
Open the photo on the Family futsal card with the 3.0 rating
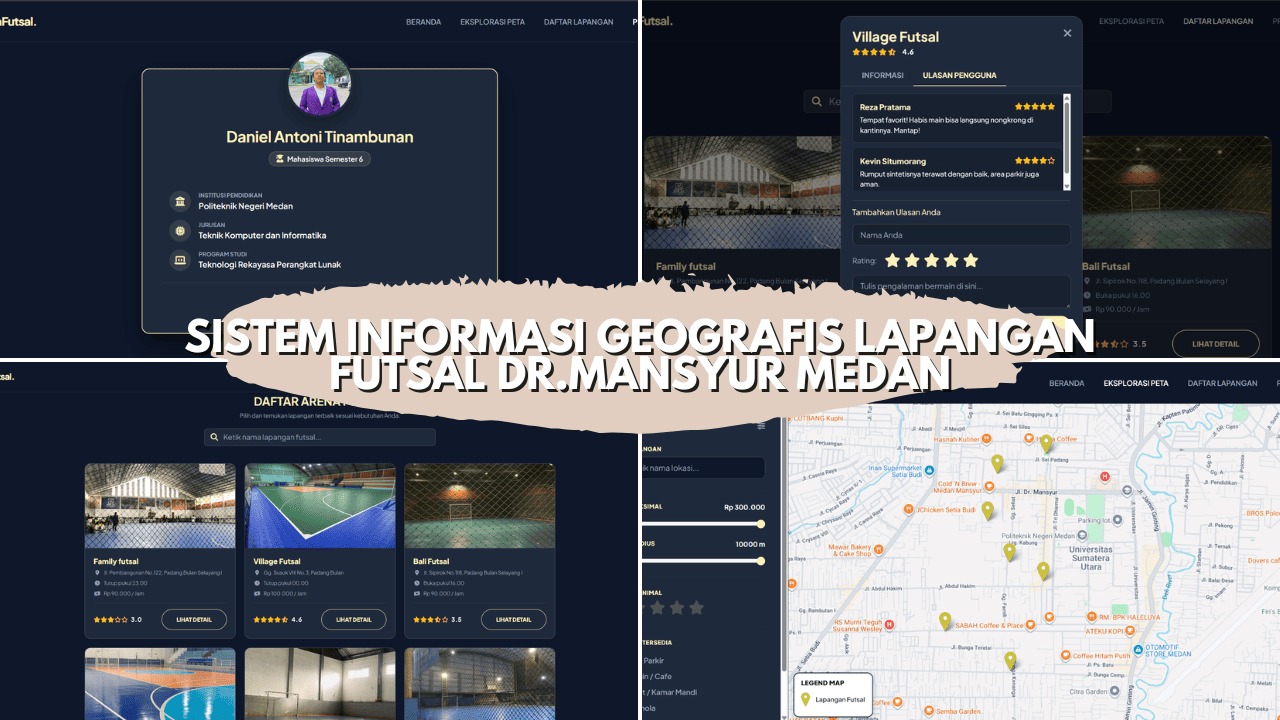pos(160,506)
